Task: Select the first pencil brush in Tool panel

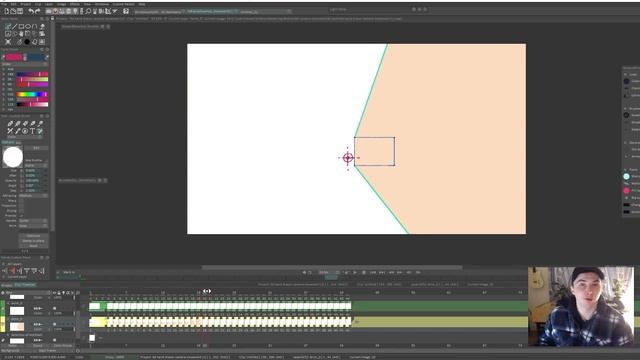Action: (x=10, y=123)
